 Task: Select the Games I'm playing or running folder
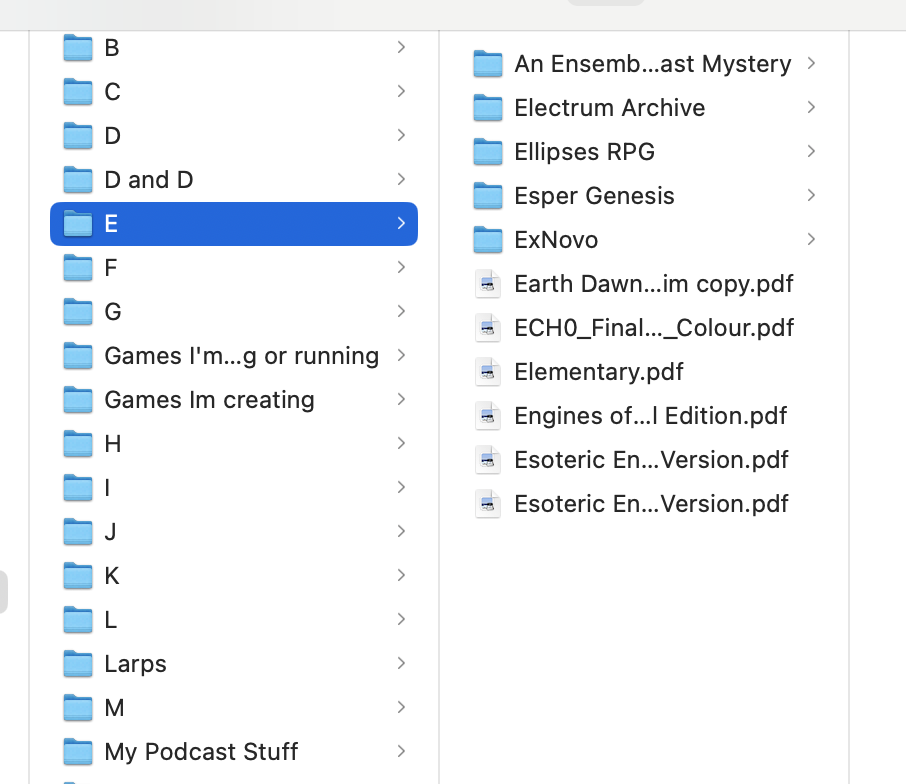(241, 356)
